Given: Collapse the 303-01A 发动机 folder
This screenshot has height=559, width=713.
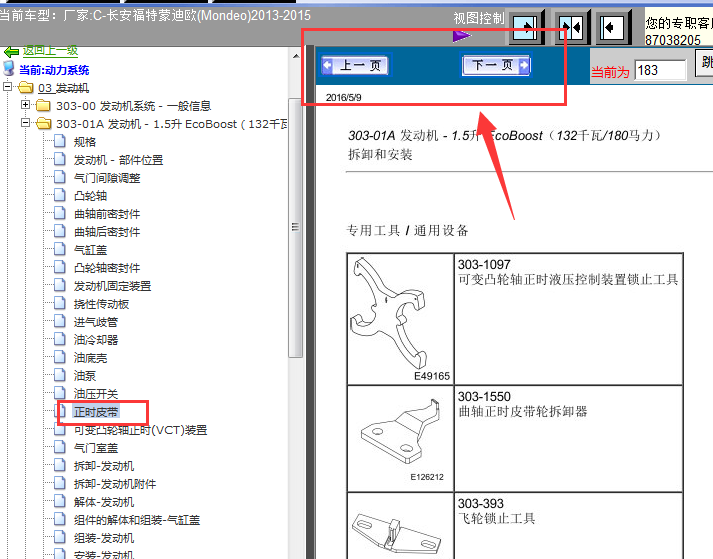Looking at the screenshot, I should [25, 123].
